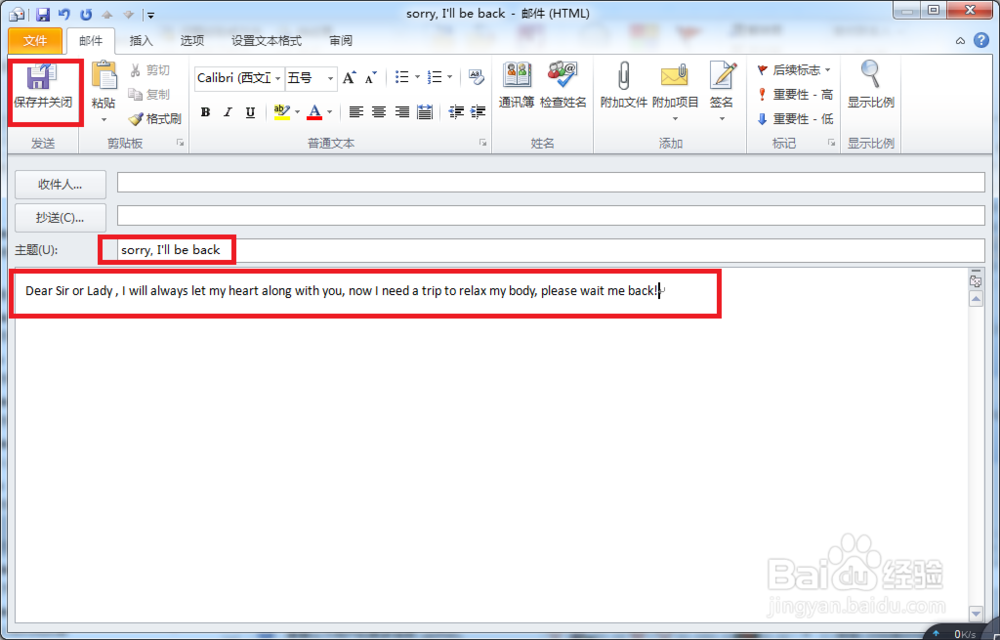Apply distributed justify alignment

point(425,112)
